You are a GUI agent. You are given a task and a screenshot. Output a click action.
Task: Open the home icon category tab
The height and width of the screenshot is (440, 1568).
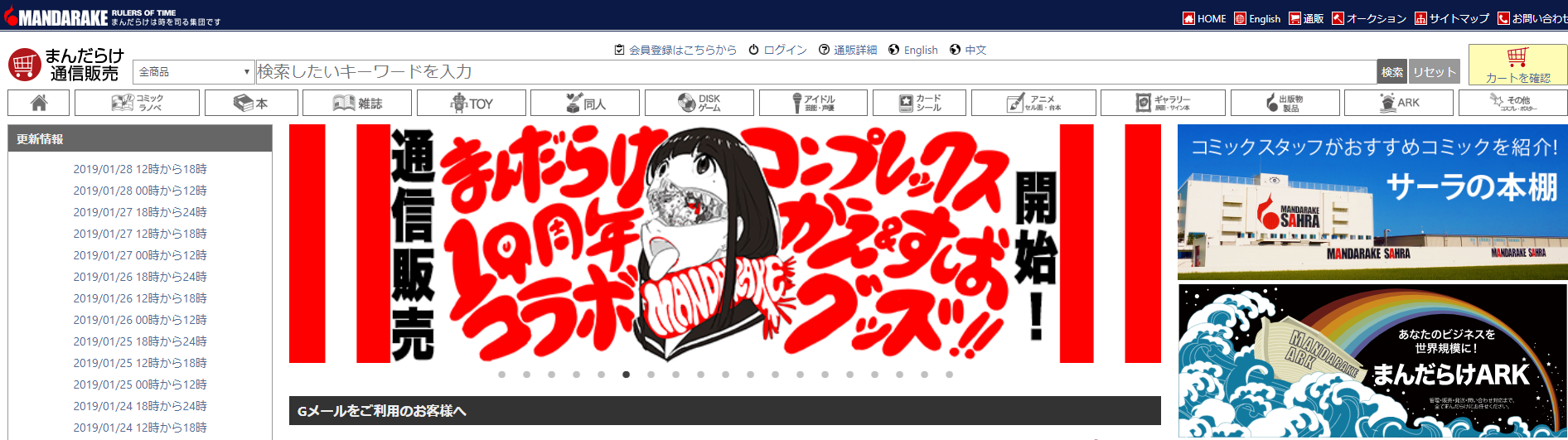click(38, 103)
